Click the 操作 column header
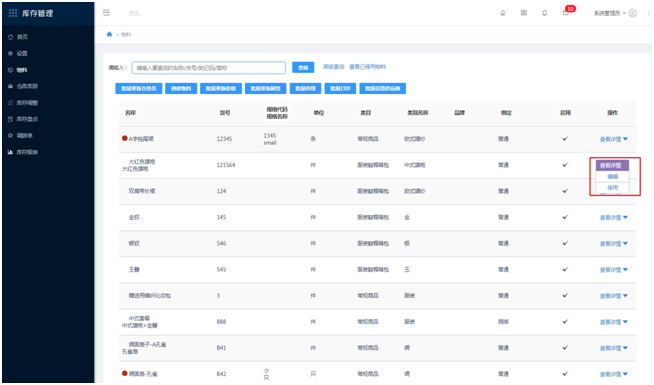The height and width of the screenshot is (385, 654). (612, 113)
